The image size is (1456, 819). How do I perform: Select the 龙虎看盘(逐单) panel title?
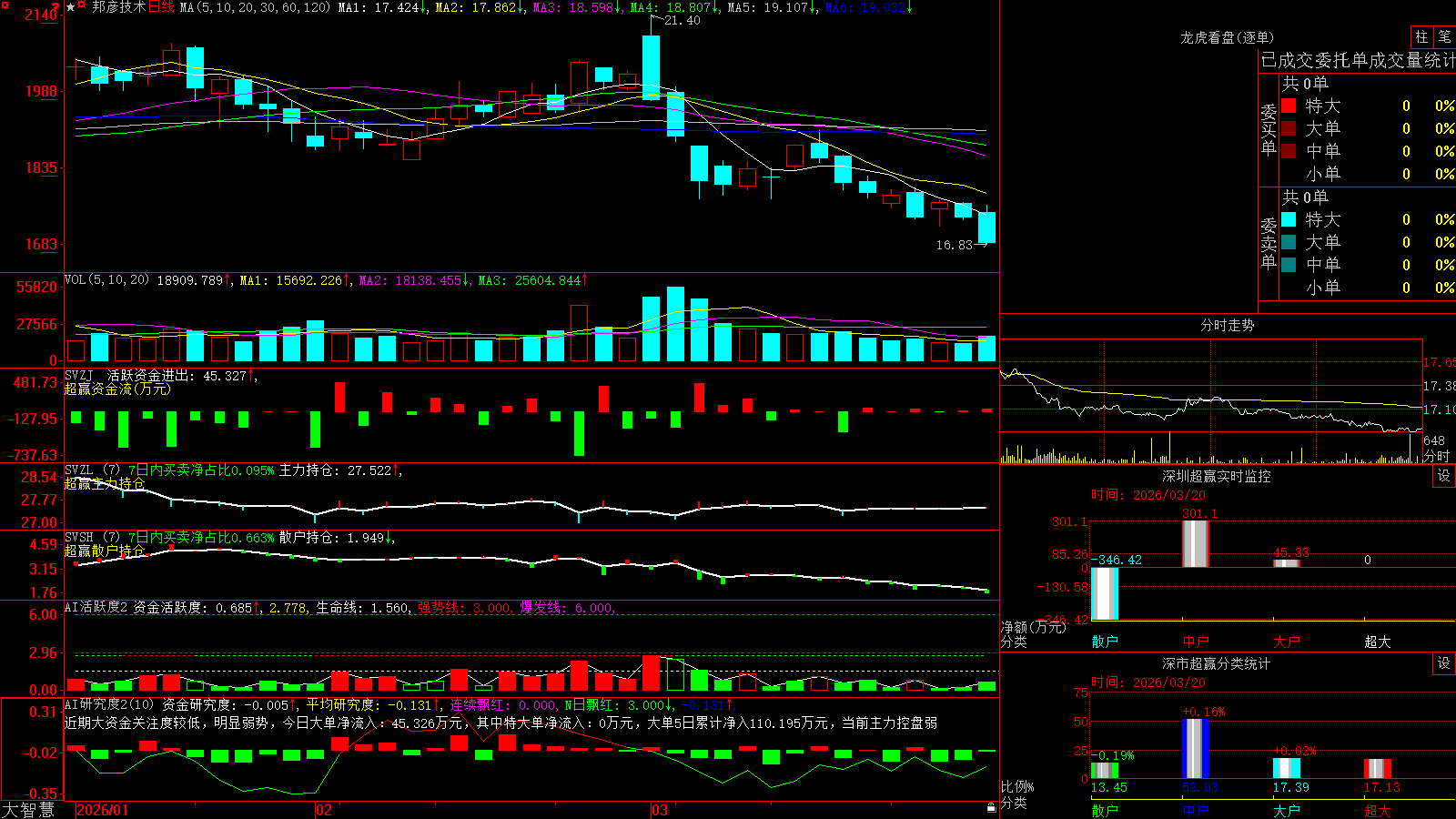(x=1227, y=37)
